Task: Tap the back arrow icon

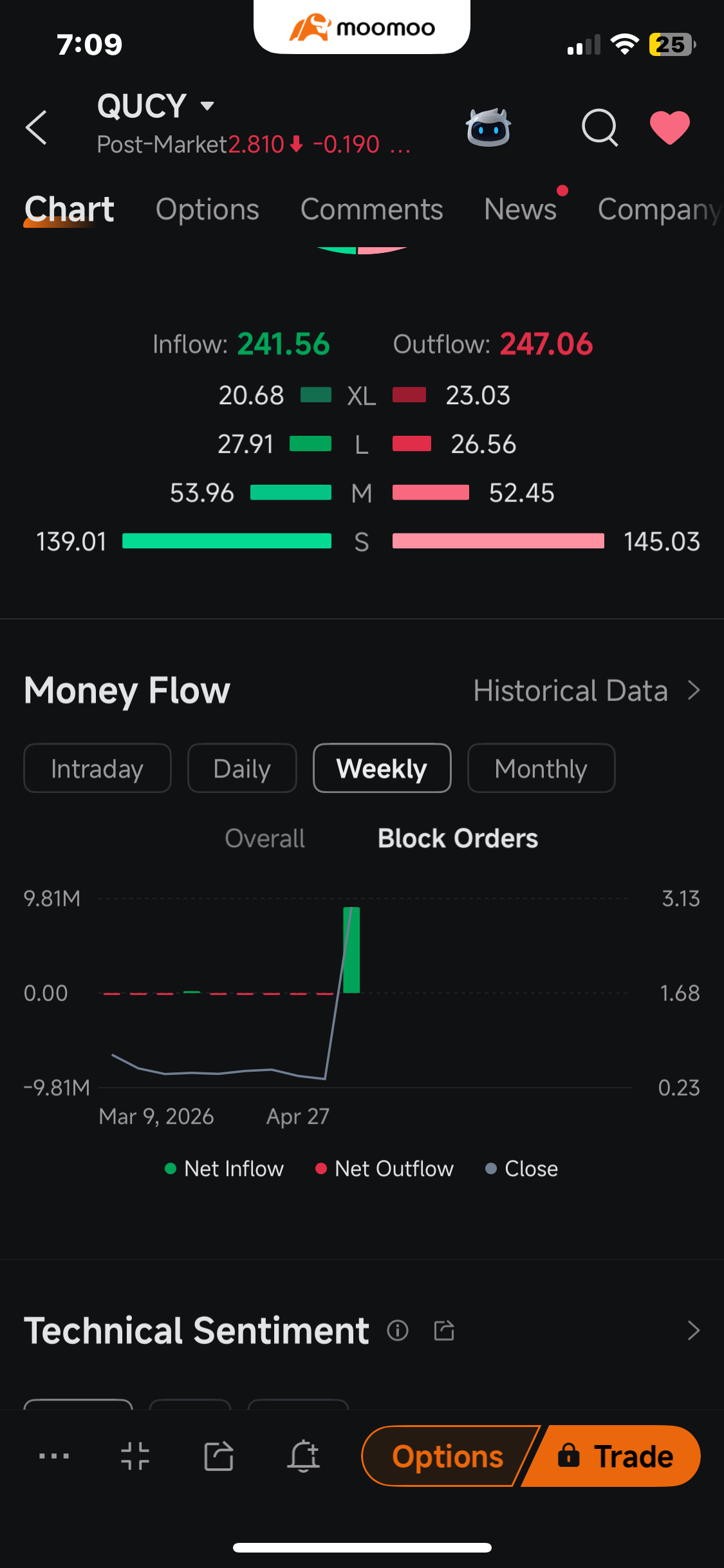Action: click(36, 127)
